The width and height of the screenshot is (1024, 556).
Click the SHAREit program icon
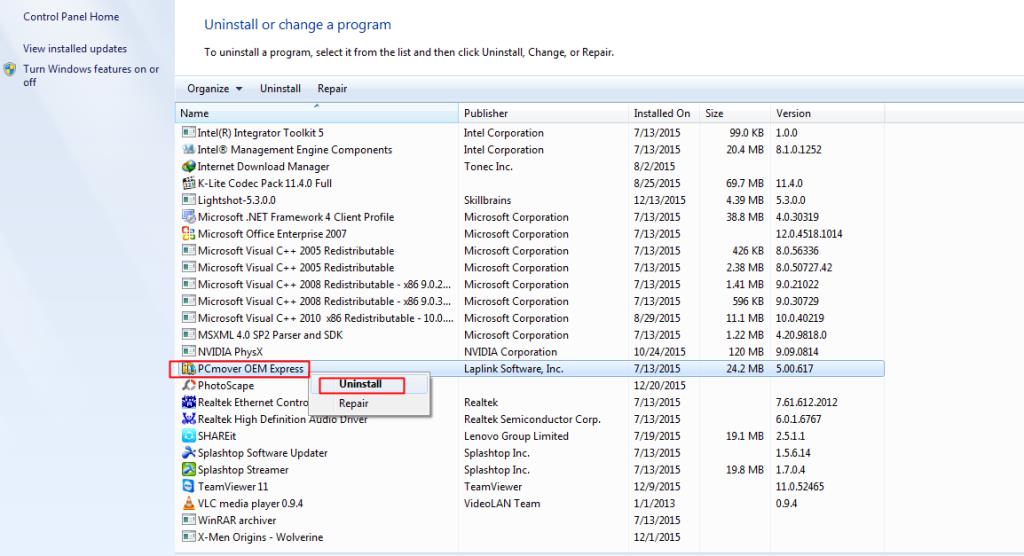pyautogui.click(x=189, y=436)
